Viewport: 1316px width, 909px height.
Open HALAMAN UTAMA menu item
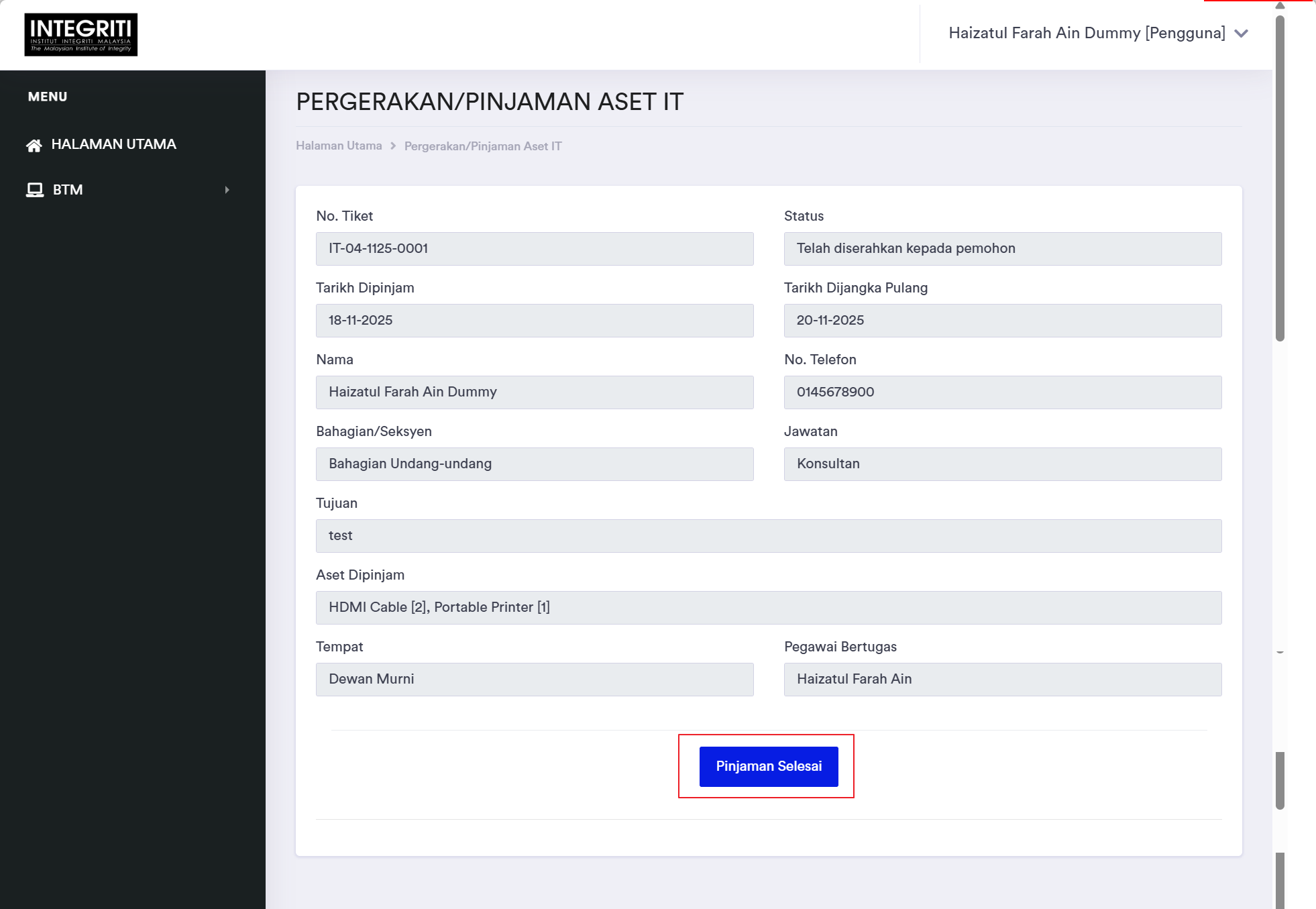pyautogui.click(x=113, y=144)
